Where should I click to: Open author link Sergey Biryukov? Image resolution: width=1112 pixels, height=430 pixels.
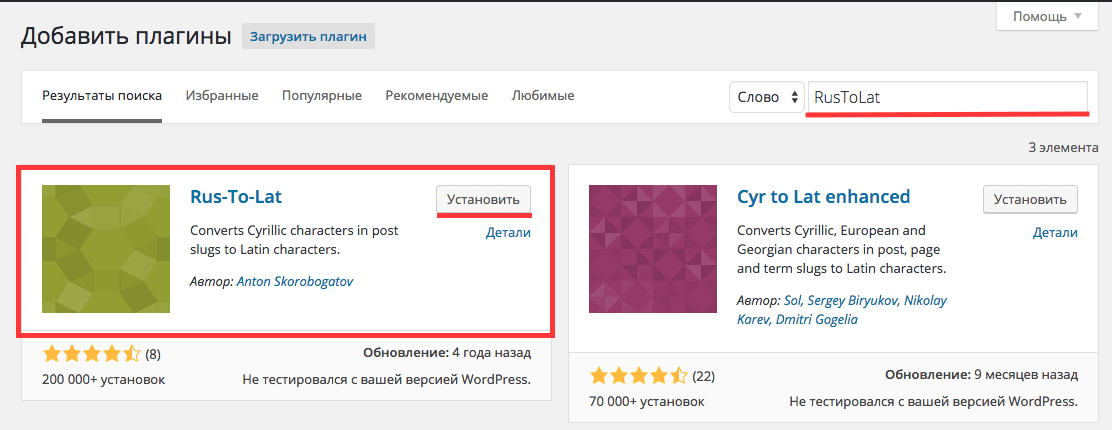[x=851, y=299]
